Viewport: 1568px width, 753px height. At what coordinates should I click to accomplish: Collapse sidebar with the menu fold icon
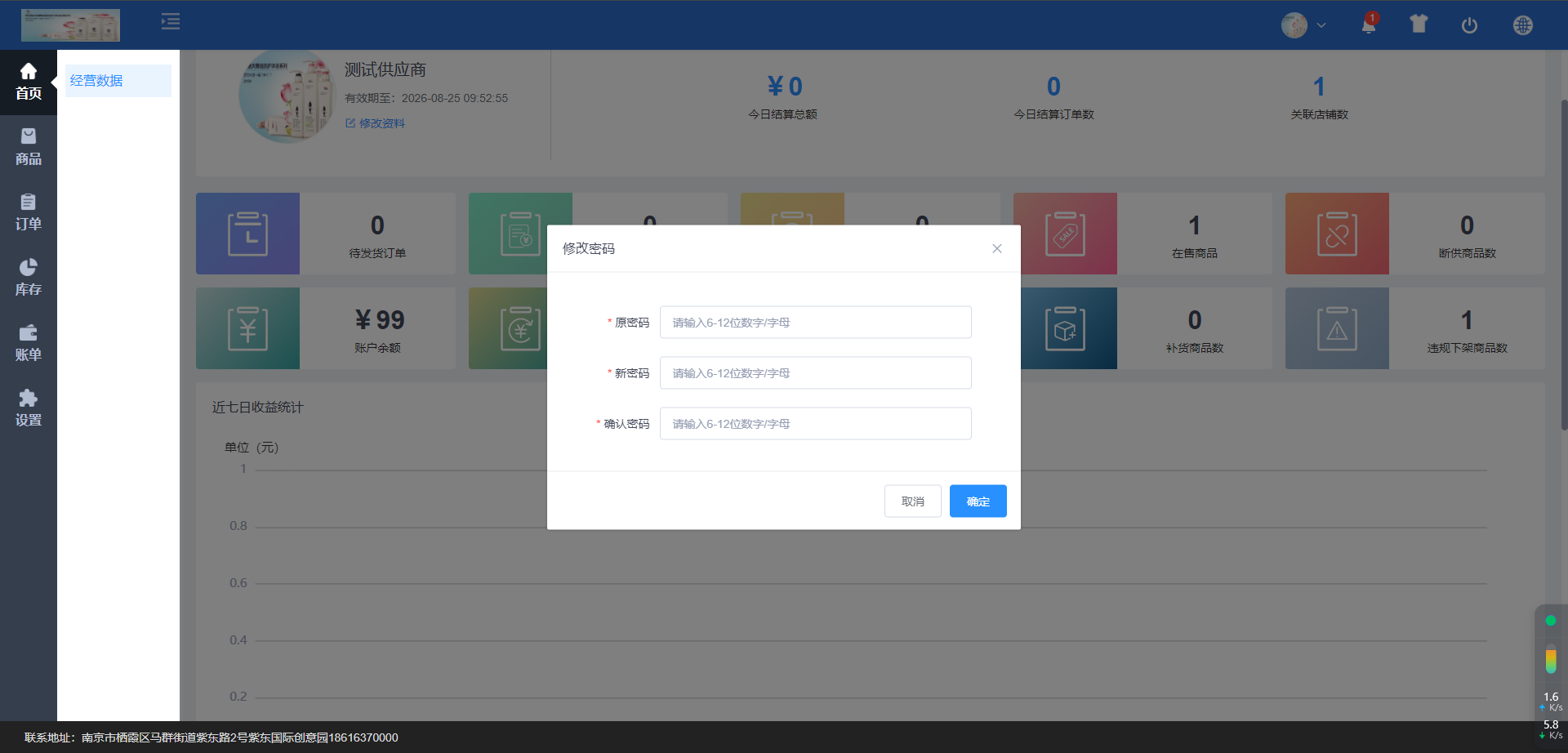(x=171, y=22)
